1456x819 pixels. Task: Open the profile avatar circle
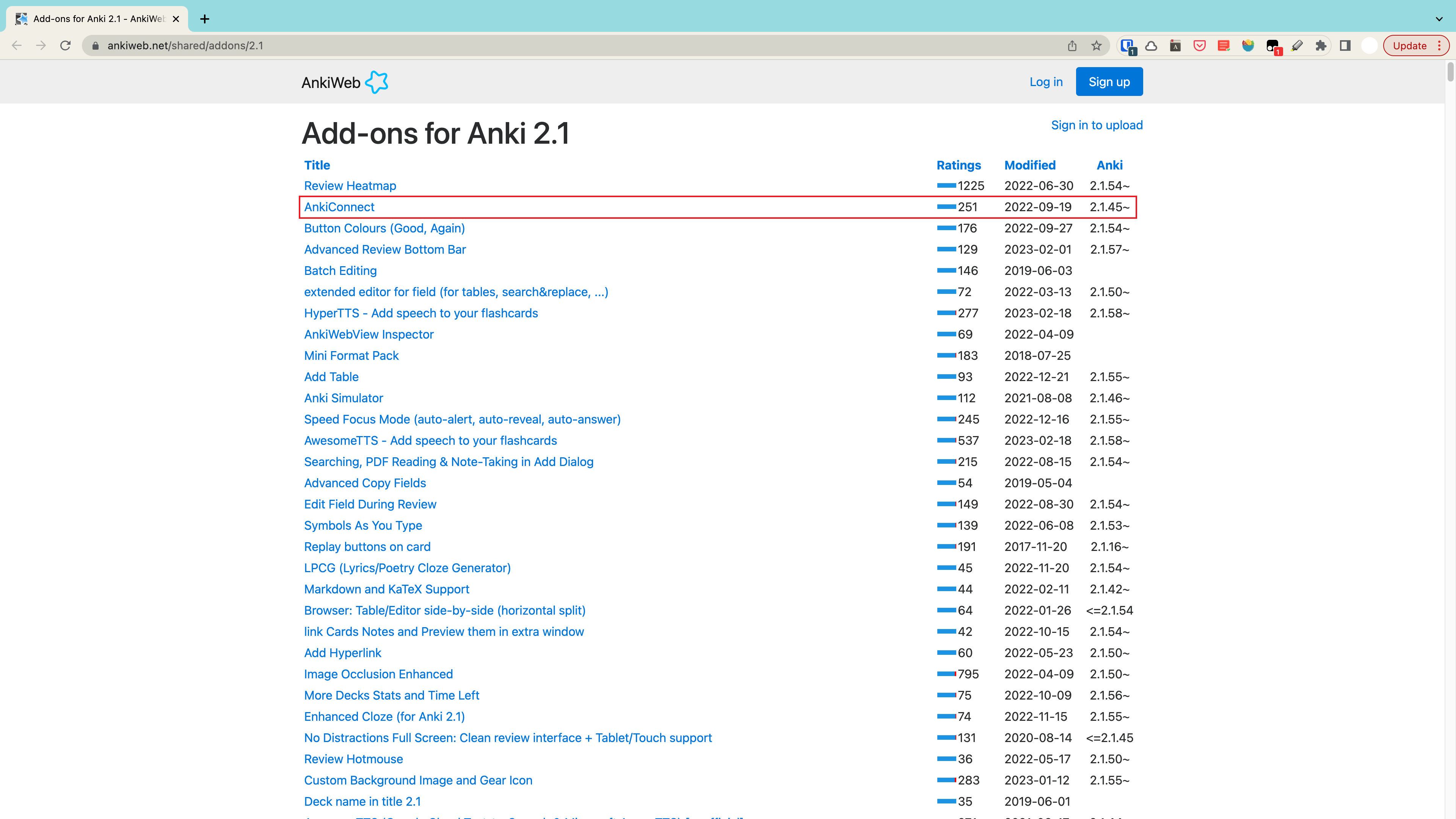(x=1369, y=46)
